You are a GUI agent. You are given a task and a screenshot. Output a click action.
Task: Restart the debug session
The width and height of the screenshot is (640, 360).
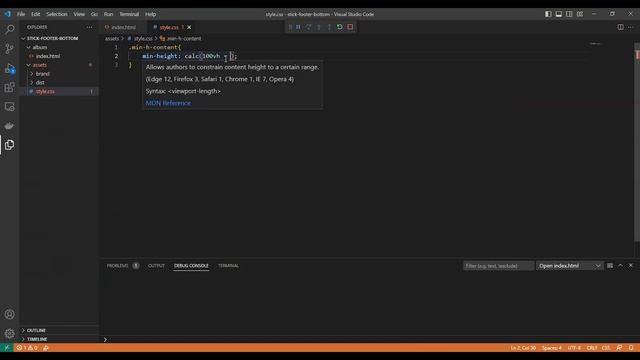point(340,27)
